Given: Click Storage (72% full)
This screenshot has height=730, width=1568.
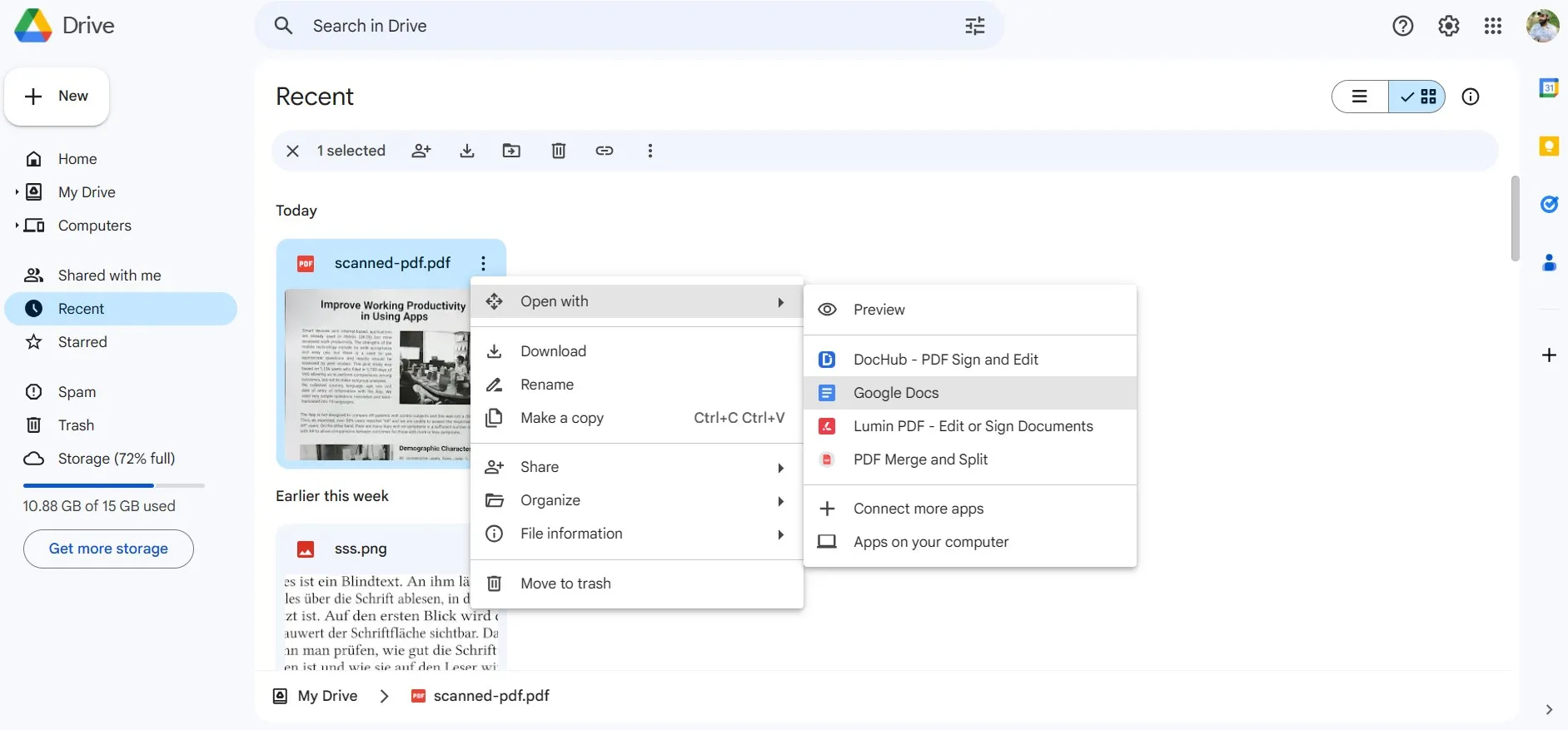Looking at the screenshot, I should pyautogui.click(x=121, y=459).
